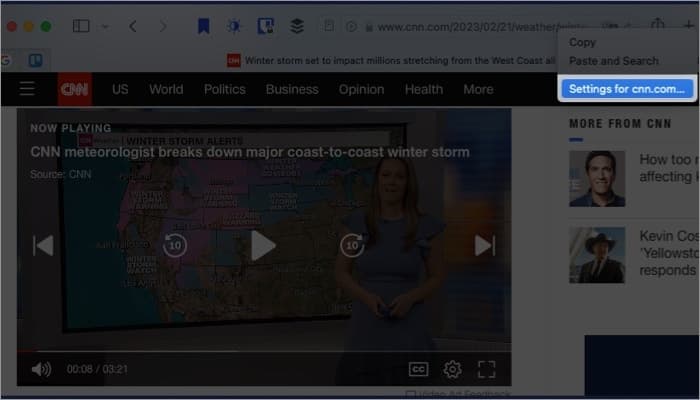Click the reader page icon in address bar

[x=329, y=27]
